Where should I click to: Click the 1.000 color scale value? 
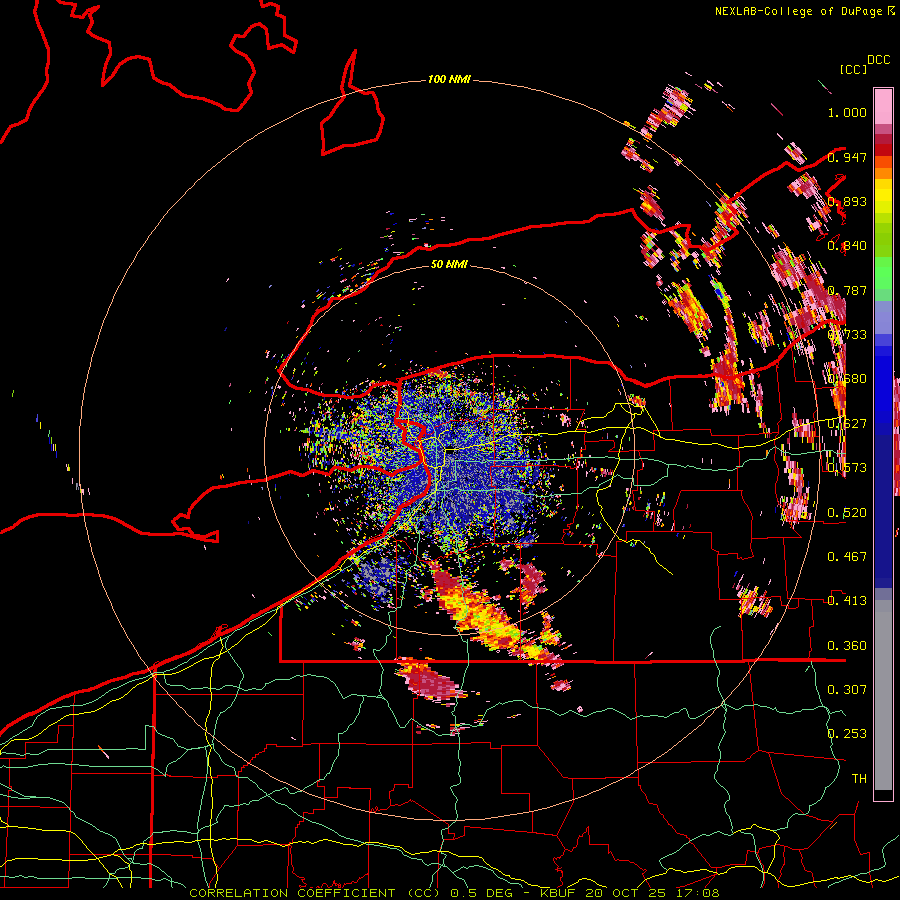pos(847,112)
